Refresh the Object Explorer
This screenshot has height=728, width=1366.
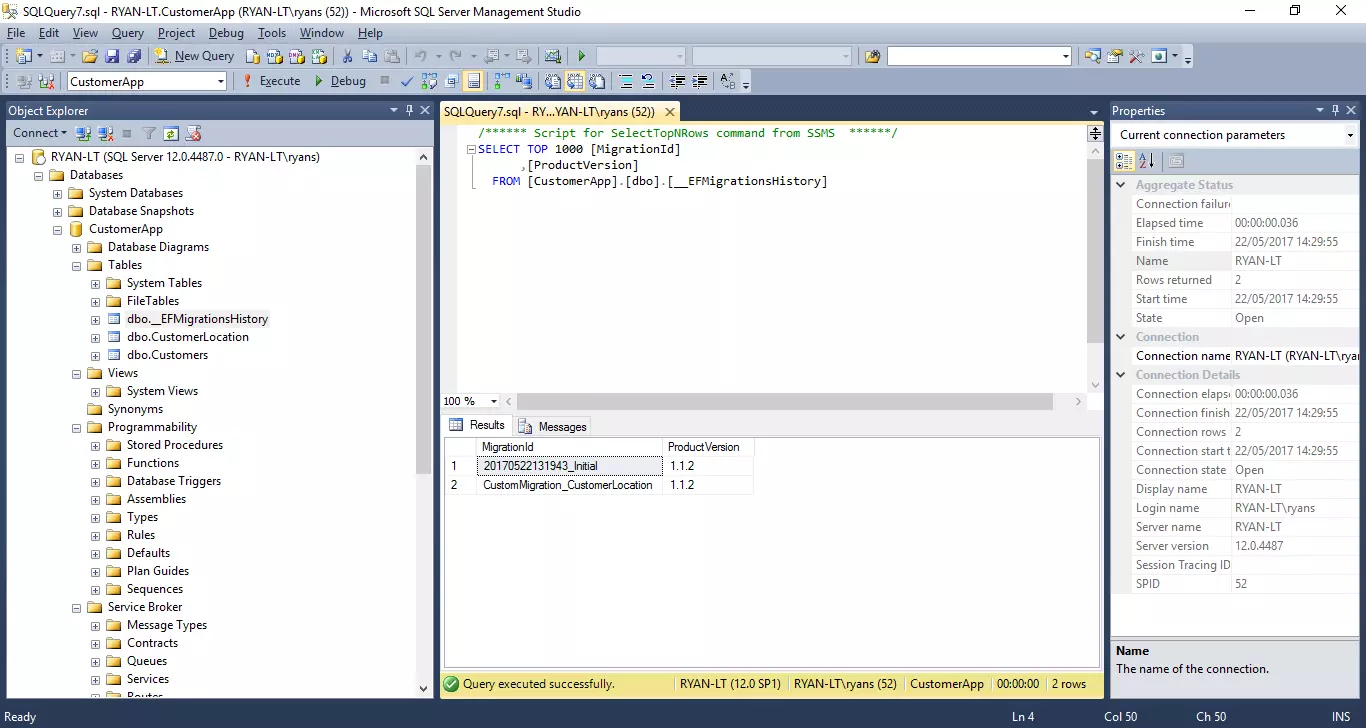tap(171, 133)
